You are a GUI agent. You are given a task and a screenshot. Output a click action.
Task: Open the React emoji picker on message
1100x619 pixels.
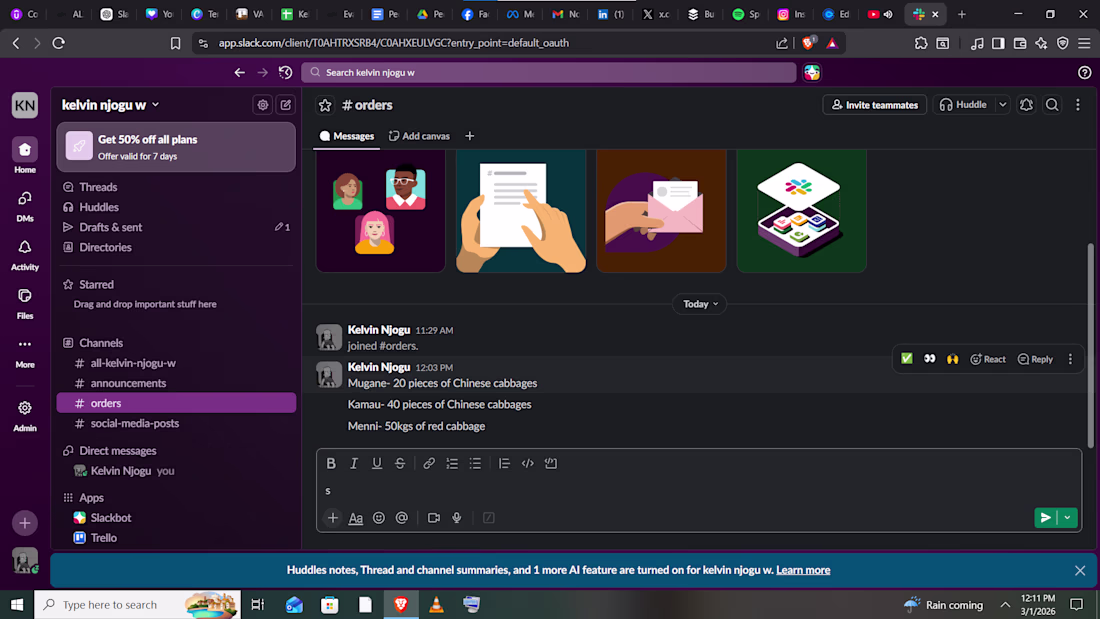[988, 359]
